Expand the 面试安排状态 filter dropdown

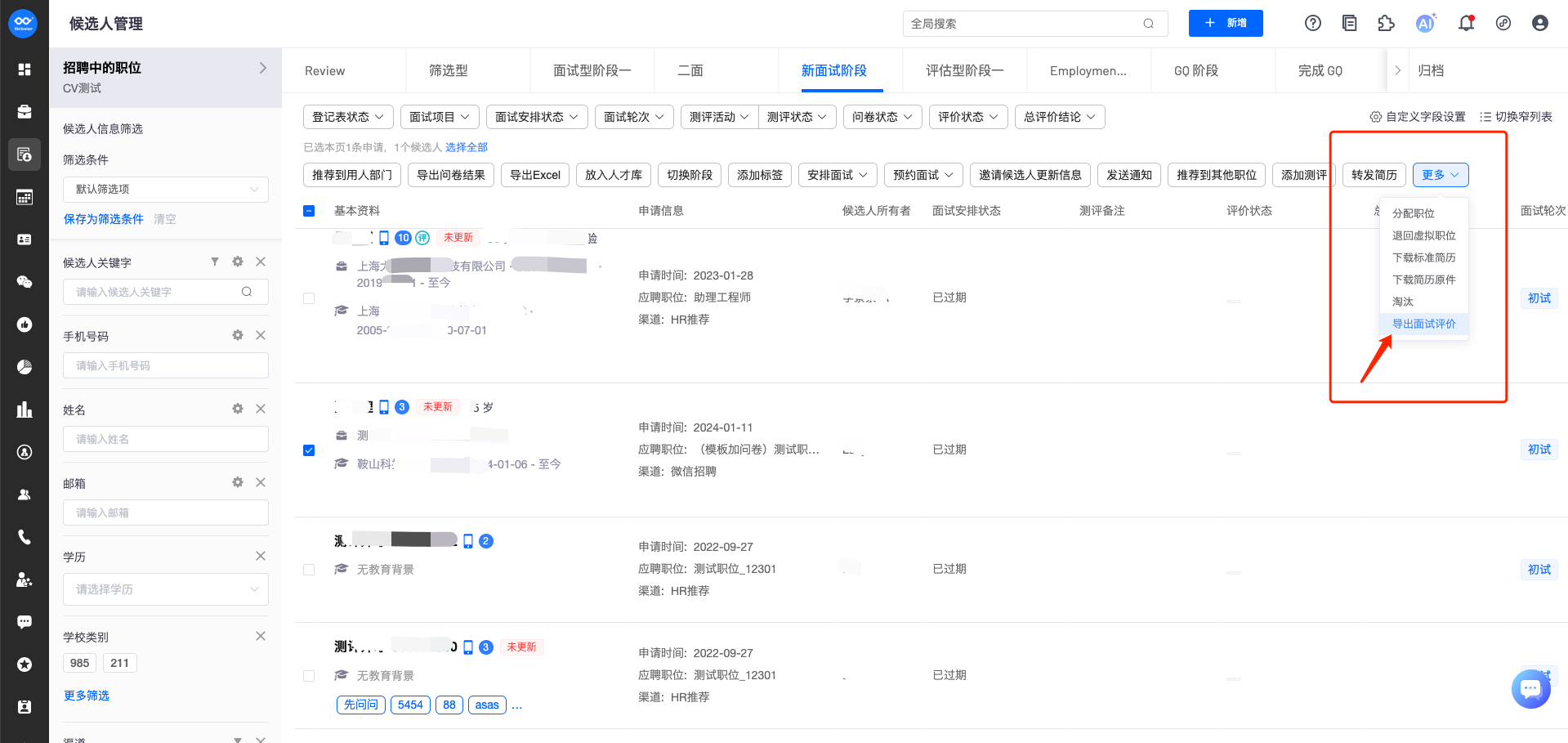(537, 117)
